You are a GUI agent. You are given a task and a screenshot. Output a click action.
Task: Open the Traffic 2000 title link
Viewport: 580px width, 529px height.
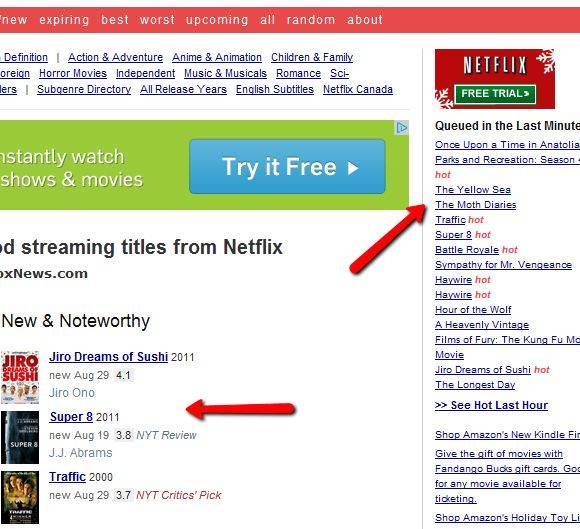pos(67,476)
